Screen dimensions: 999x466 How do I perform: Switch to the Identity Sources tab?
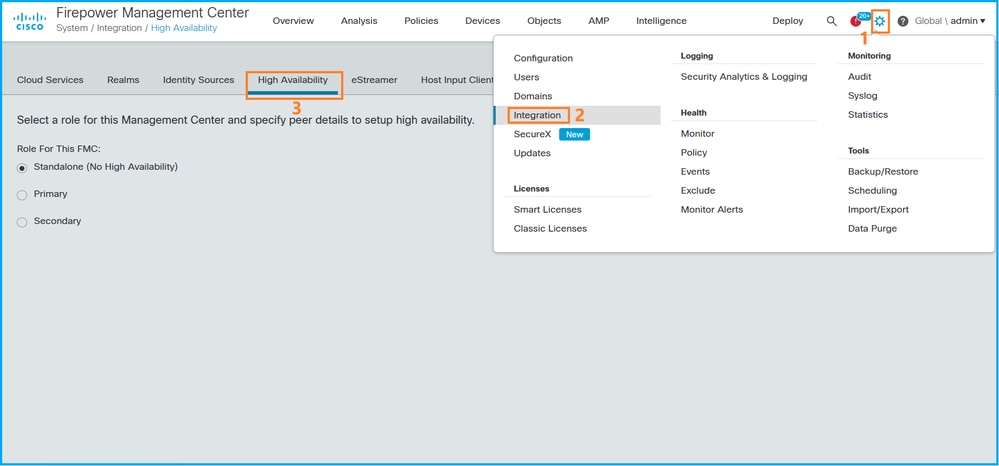[198, 80]
